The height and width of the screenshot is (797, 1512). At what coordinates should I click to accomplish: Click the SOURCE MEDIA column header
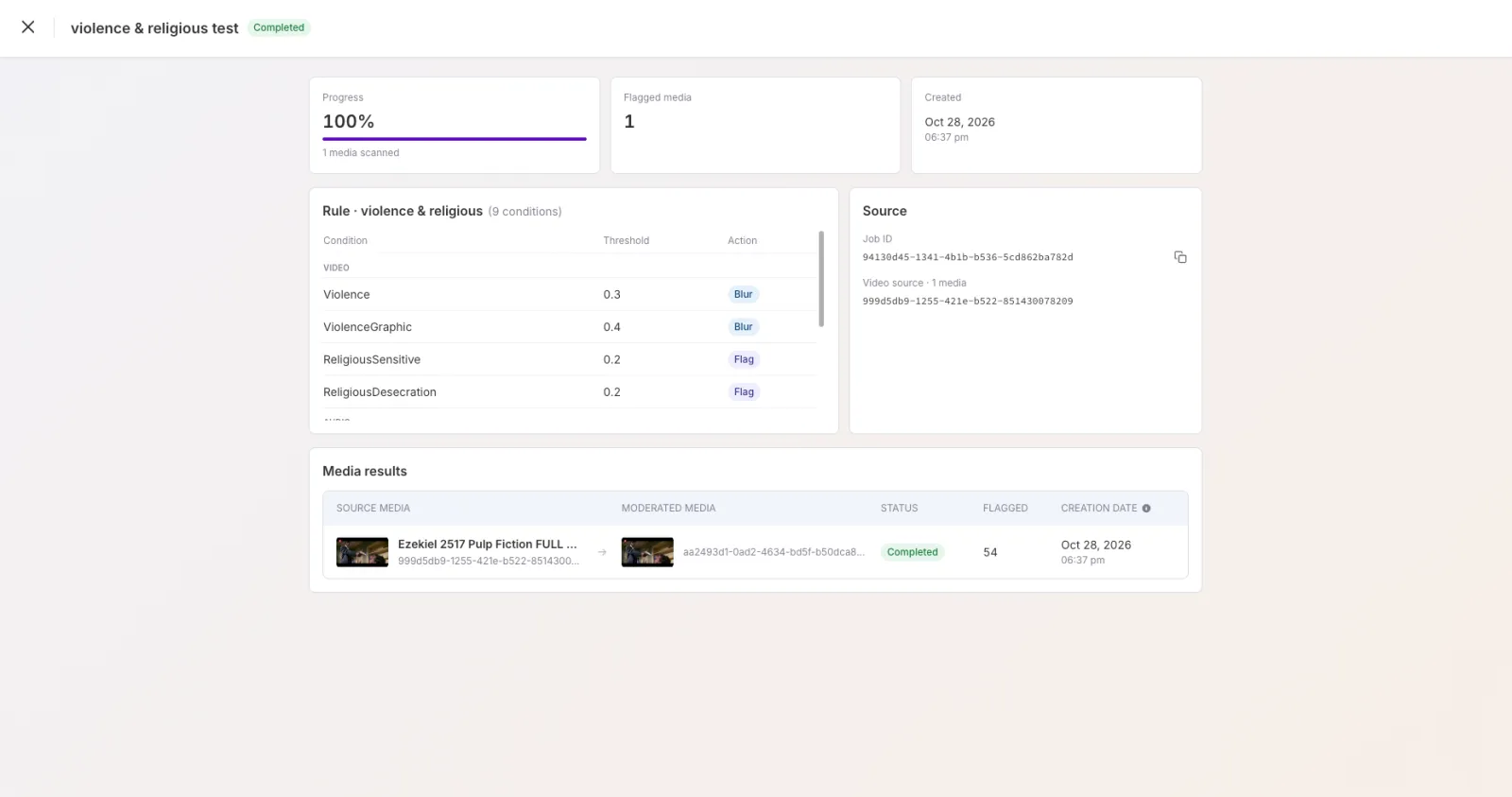[x=373, y=509]
